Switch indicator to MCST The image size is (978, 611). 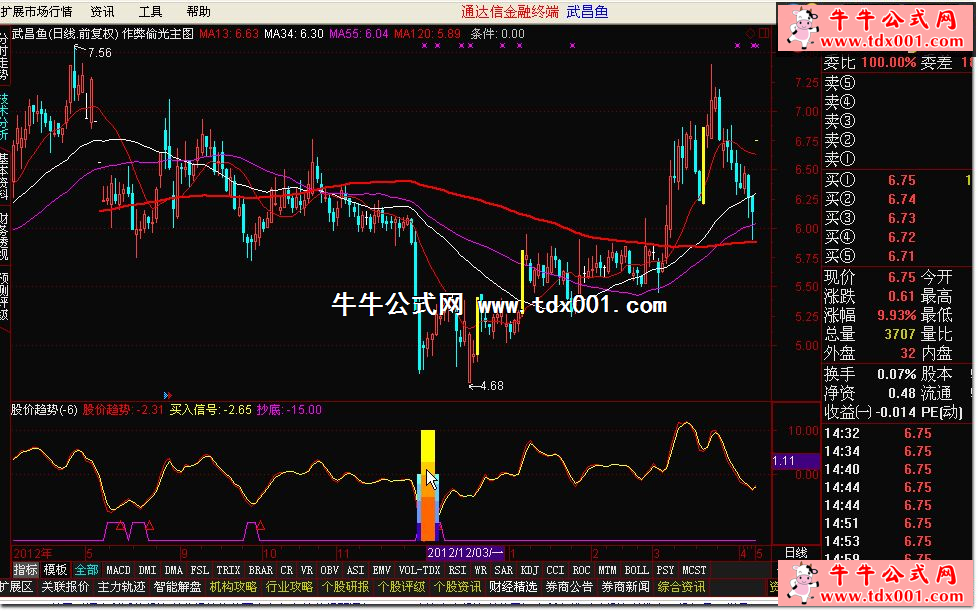[694, 570]
